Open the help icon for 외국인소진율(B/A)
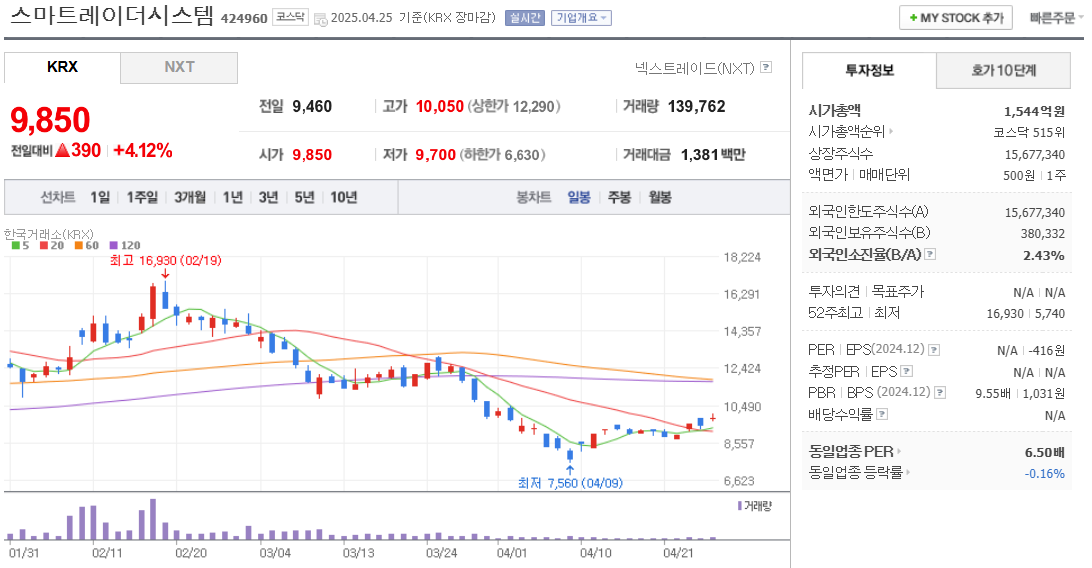 point(930,255)
